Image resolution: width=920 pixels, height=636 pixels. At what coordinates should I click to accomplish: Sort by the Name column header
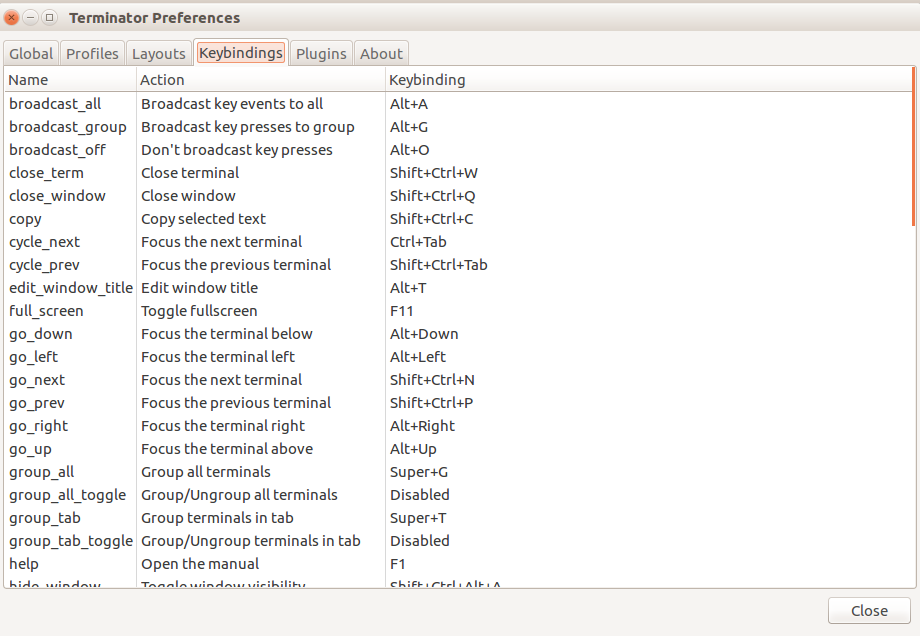coord(70,80)
